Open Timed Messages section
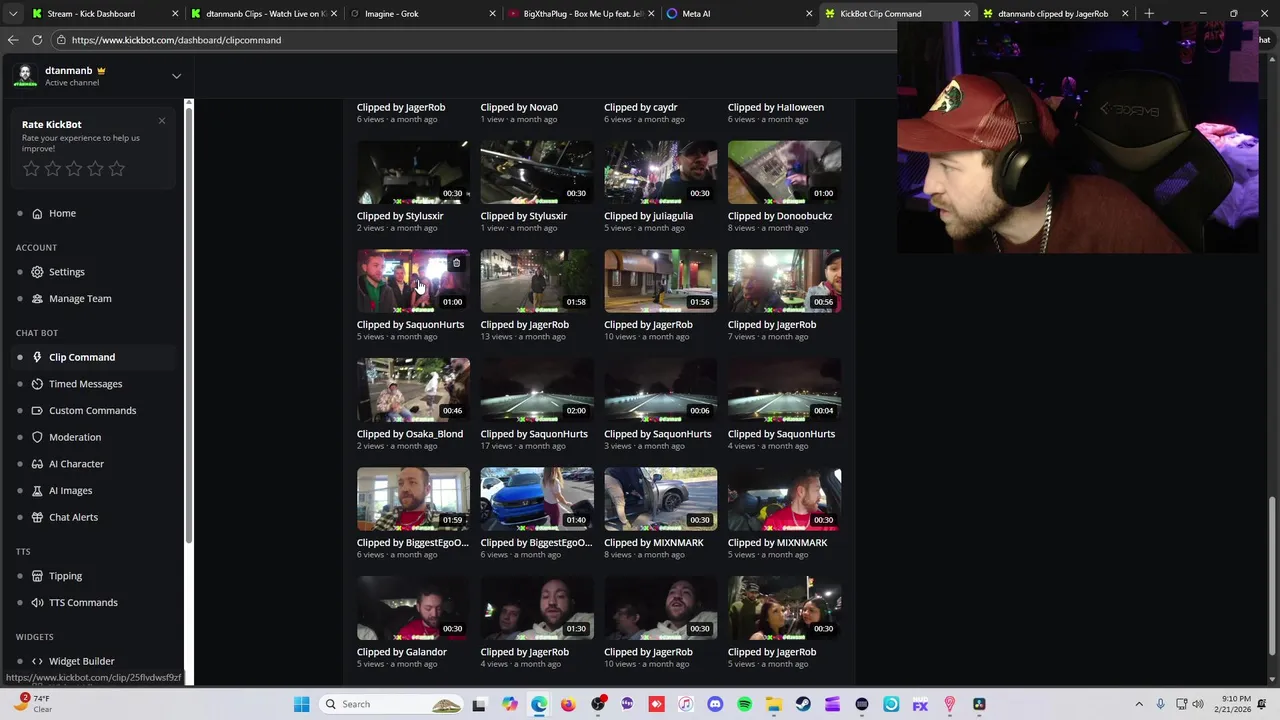1280x720 pixels. tap(85, 384)
